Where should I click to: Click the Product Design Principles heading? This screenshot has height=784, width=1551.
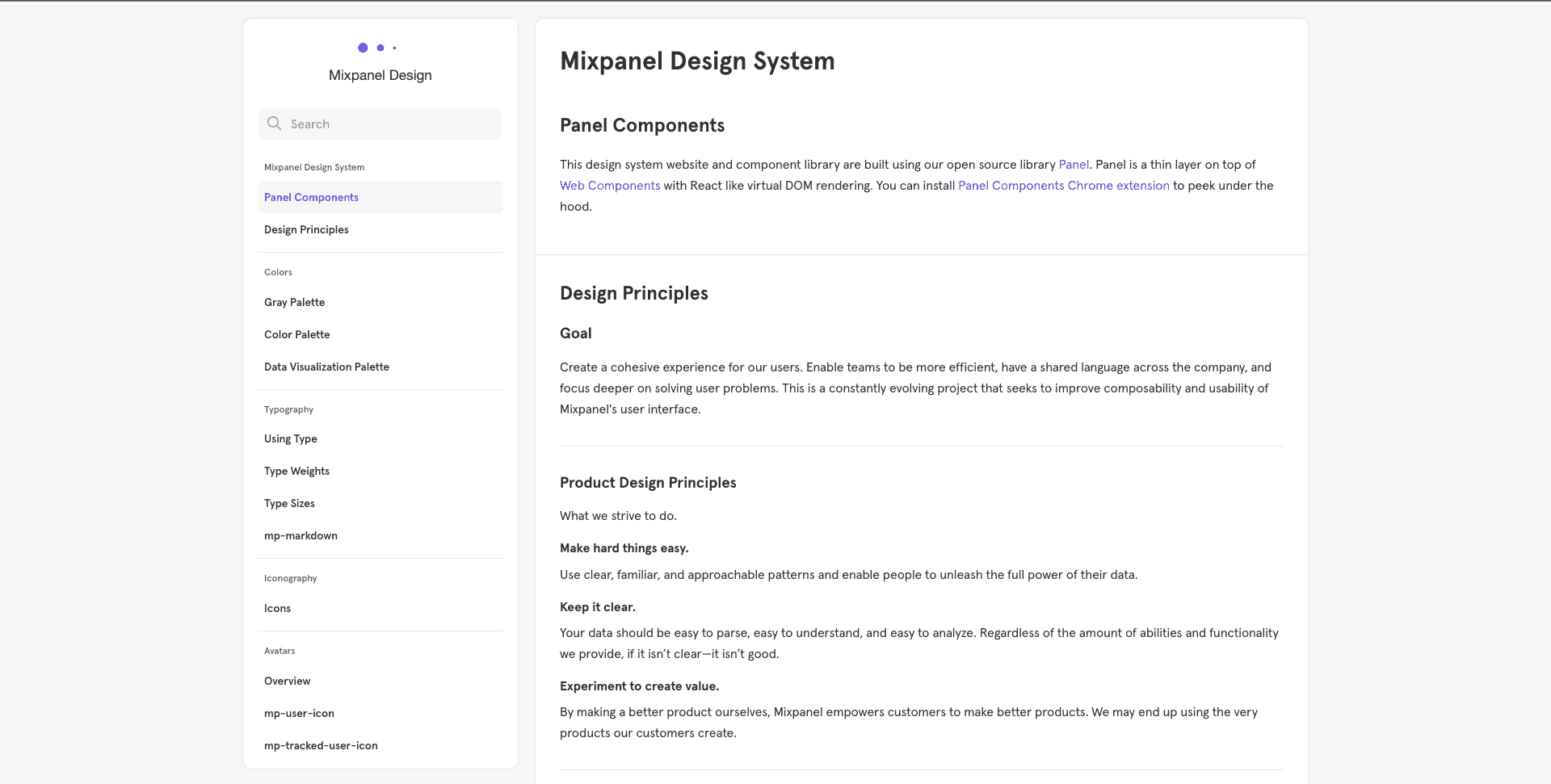[648, 483]
